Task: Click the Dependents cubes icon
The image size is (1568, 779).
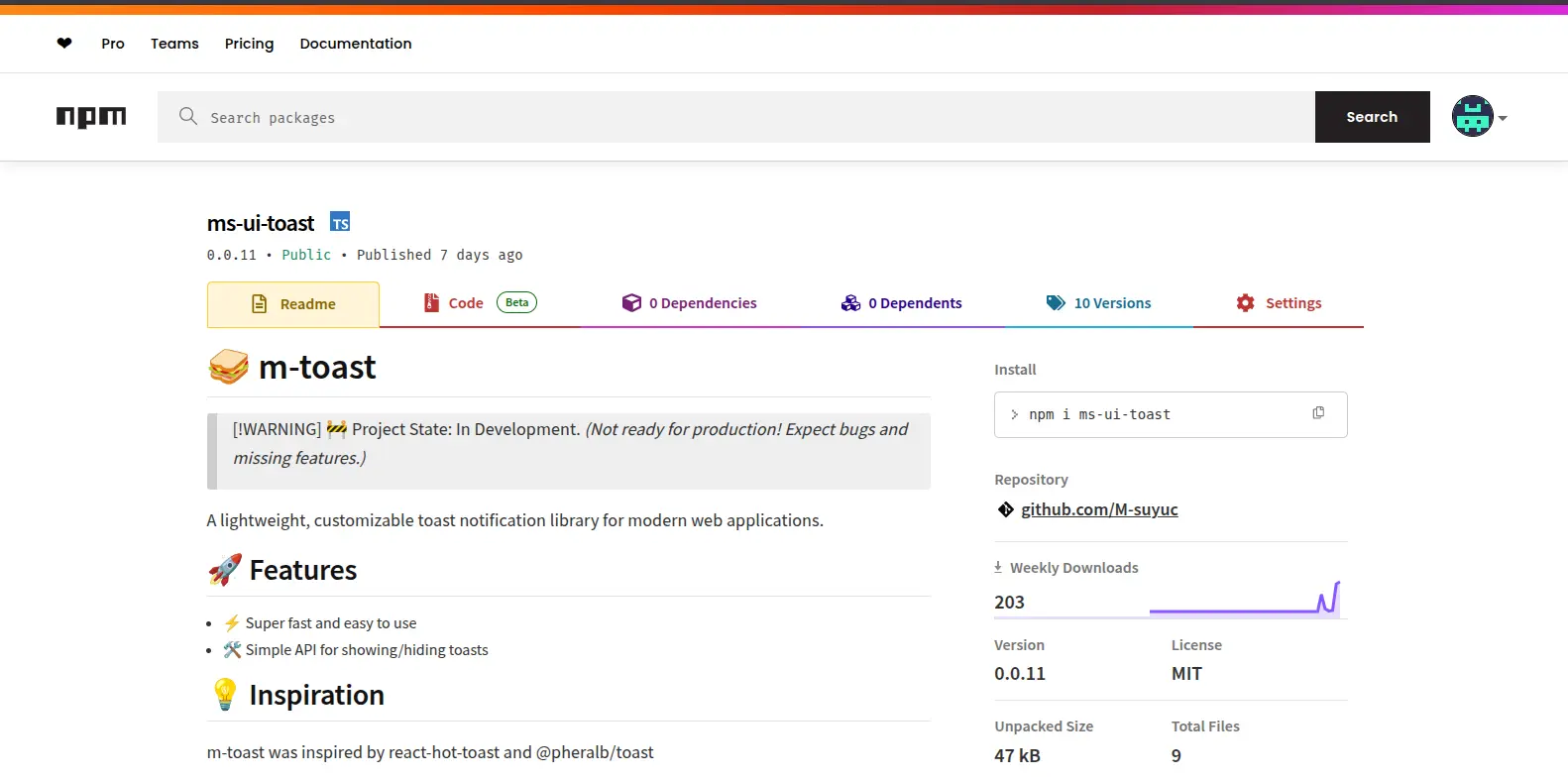Action: (x=850, y=302)
